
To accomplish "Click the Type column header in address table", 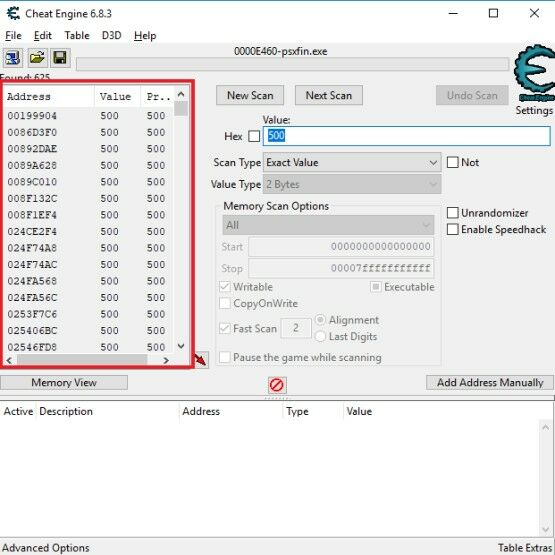I will coord(313,411).
